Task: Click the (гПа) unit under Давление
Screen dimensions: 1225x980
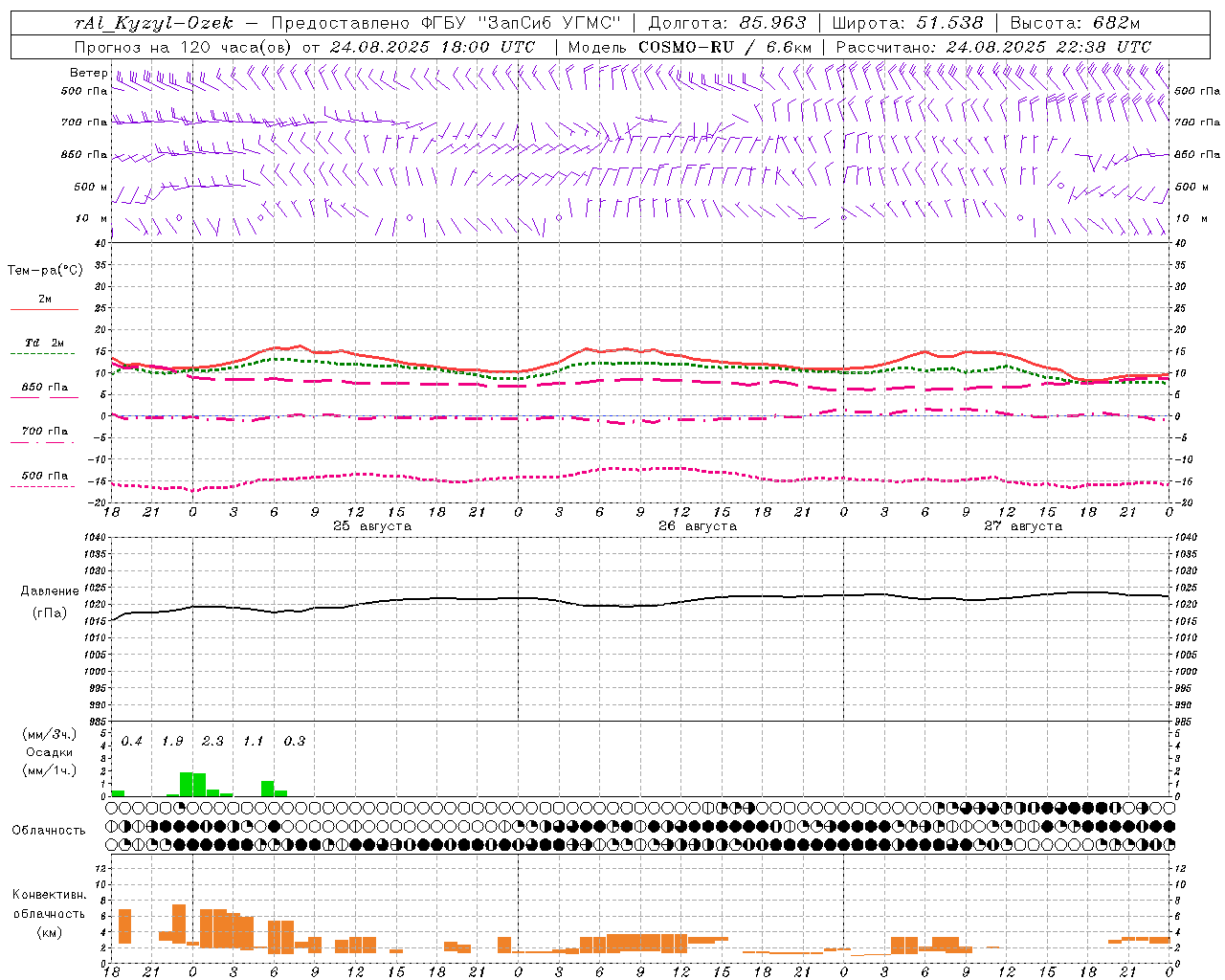Action: coord(50,613)
